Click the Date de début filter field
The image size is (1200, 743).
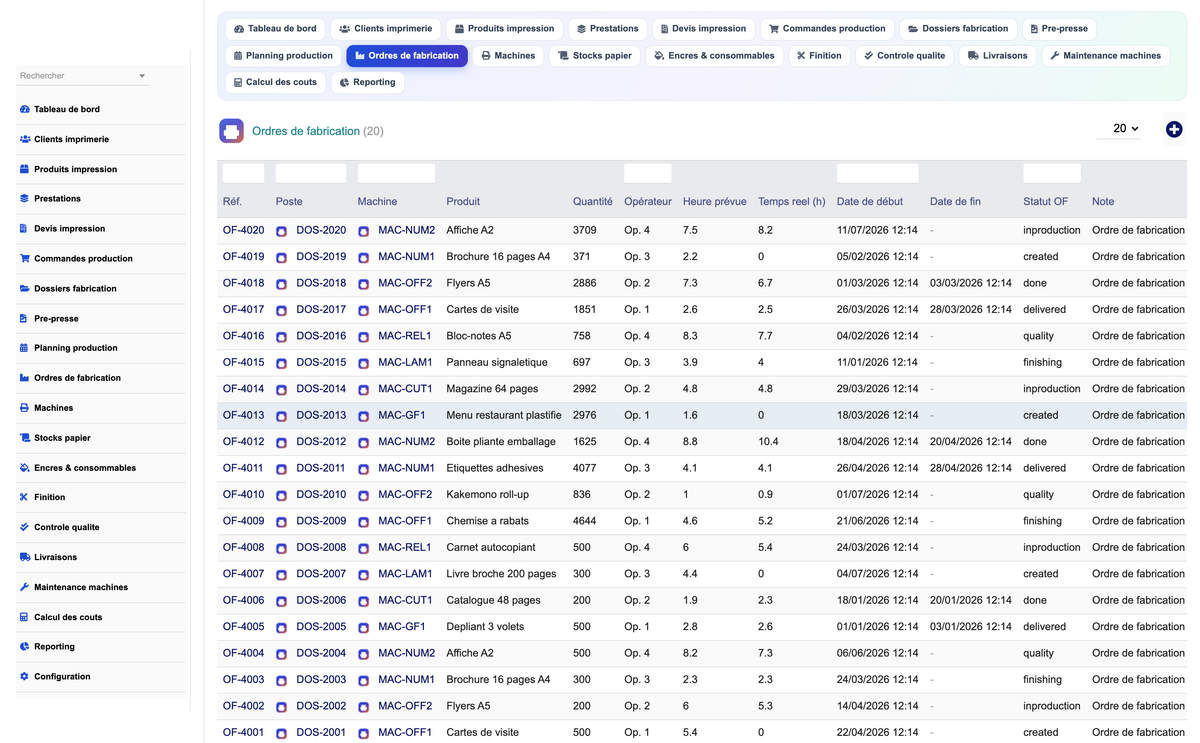(x=877, y=173)
